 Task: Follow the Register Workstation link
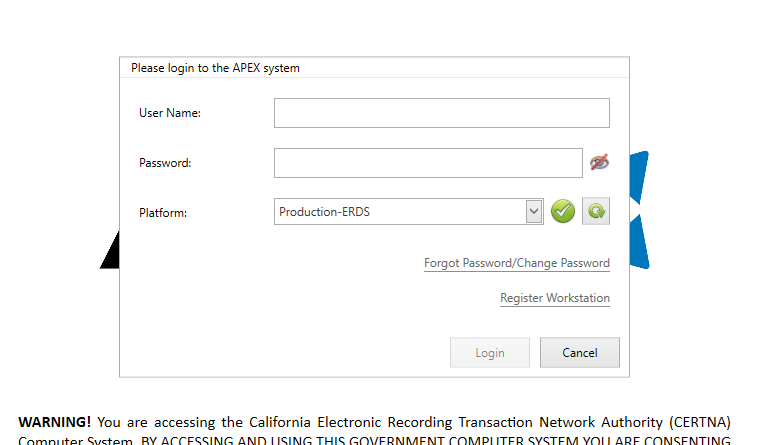tap(554, 298)
